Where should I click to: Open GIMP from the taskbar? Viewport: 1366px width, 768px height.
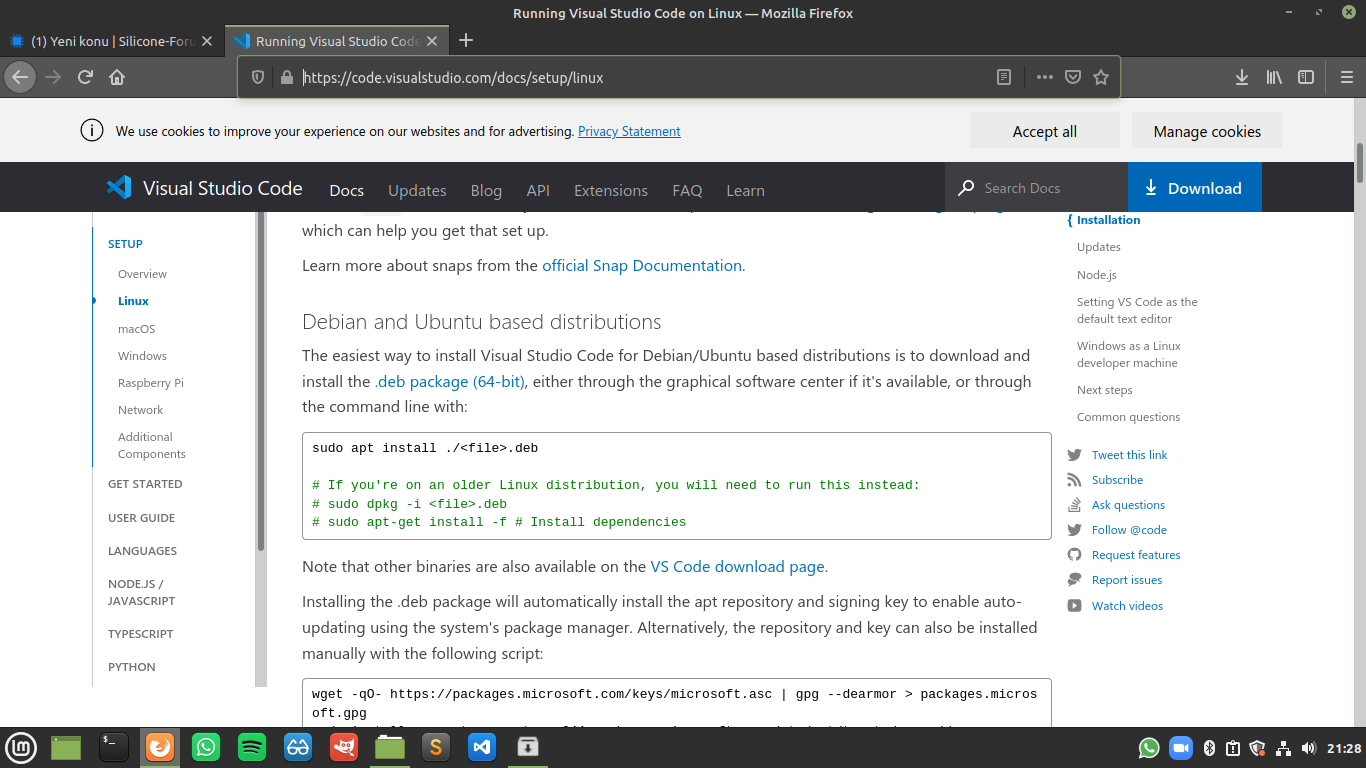pos(344,747)
